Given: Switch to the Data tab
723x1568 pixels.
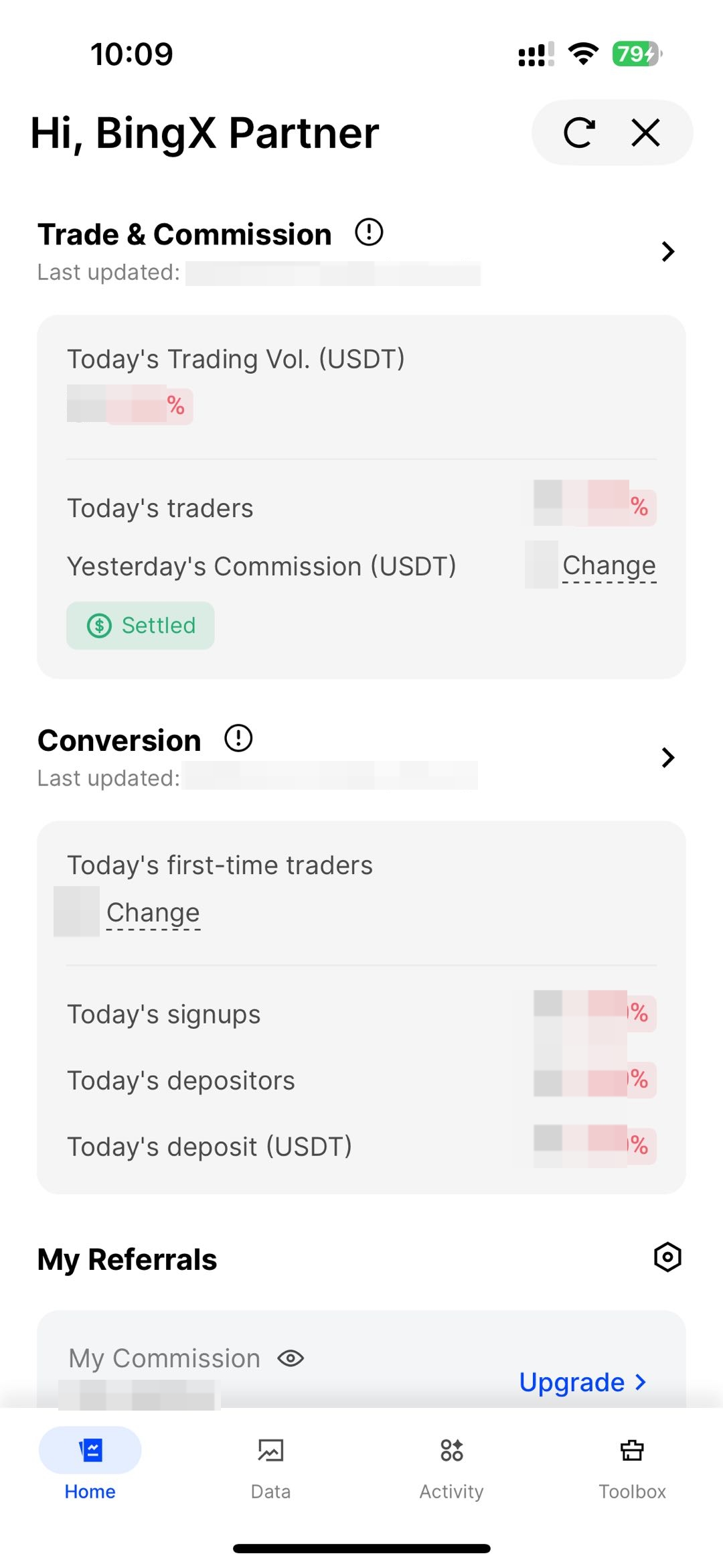Looking at the screenshot, I should tap(270, 1463).
